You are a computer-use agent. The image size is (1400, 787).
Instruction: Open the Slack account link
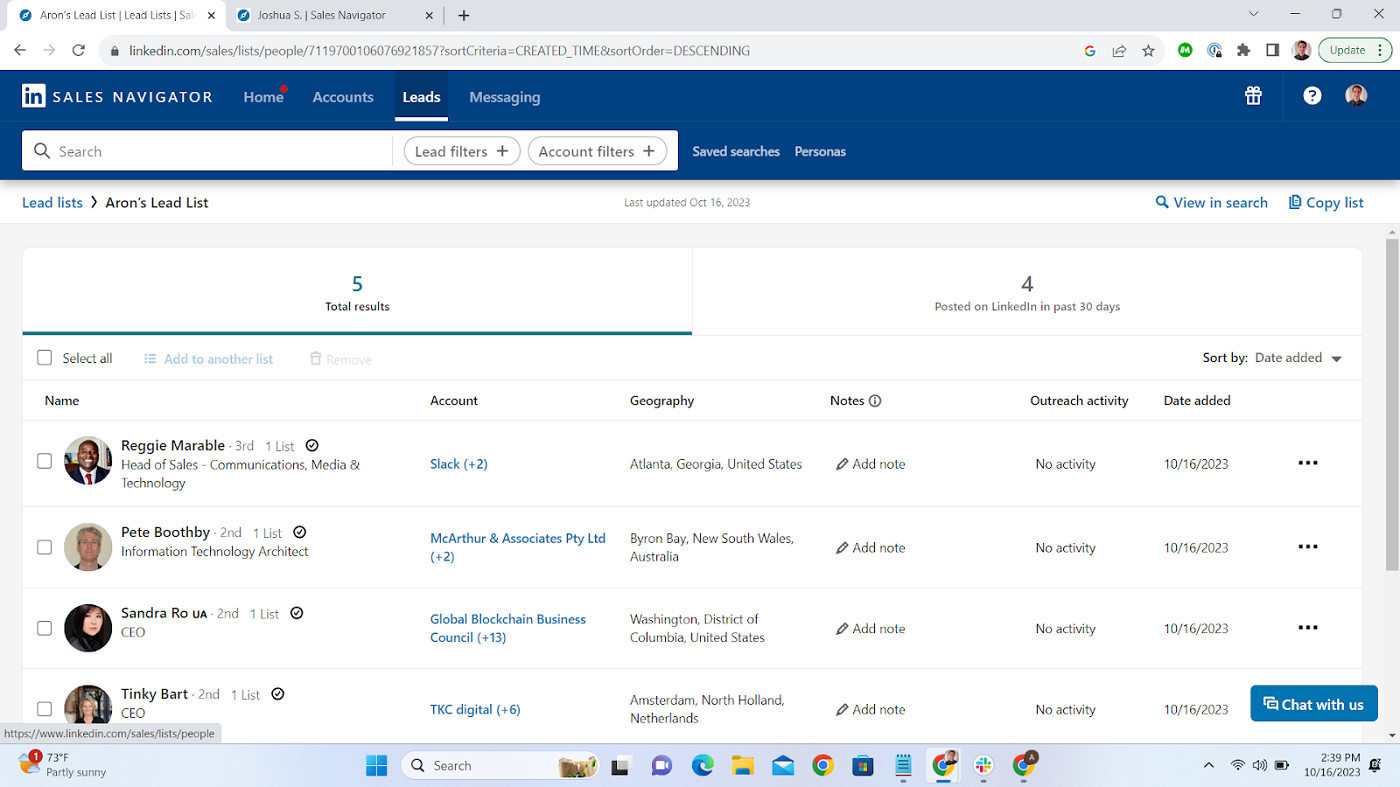click(445, 463)
